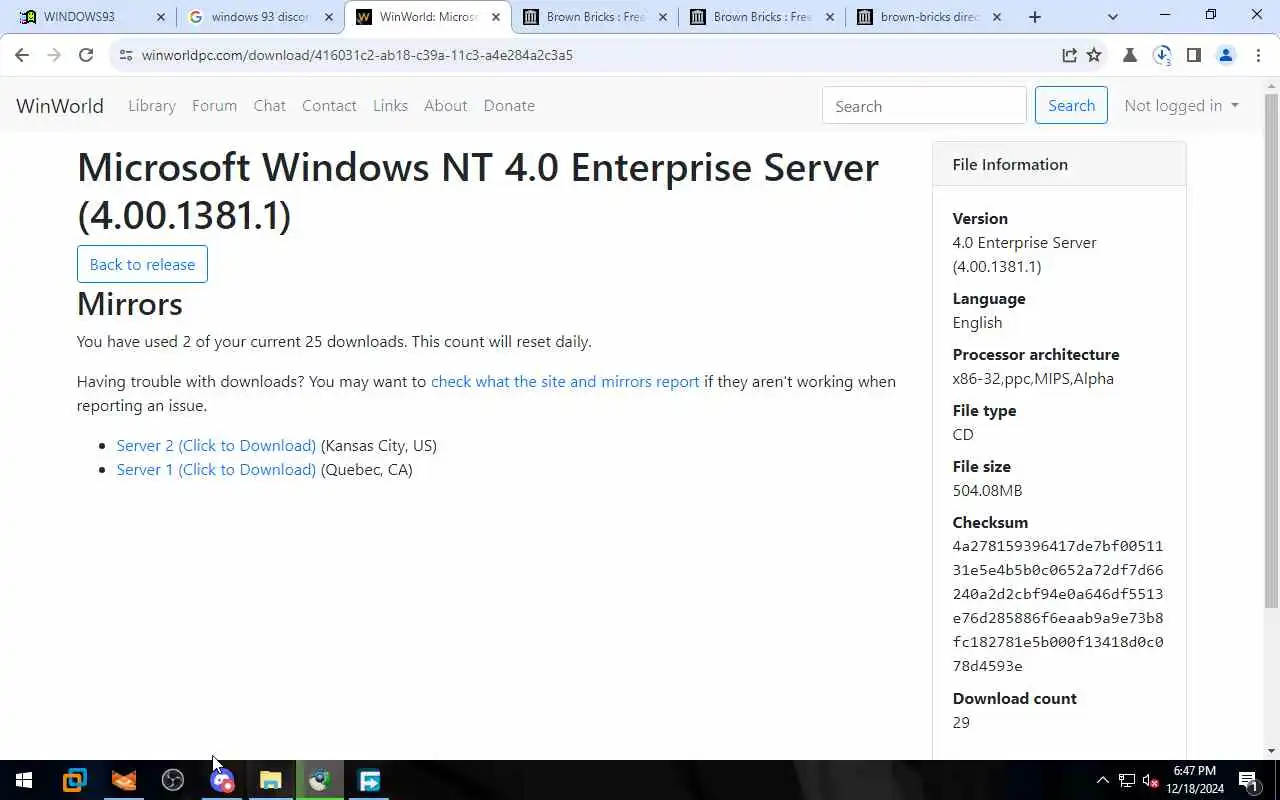
Task: Open Discord from the taskbar
Action: [222, 780]
